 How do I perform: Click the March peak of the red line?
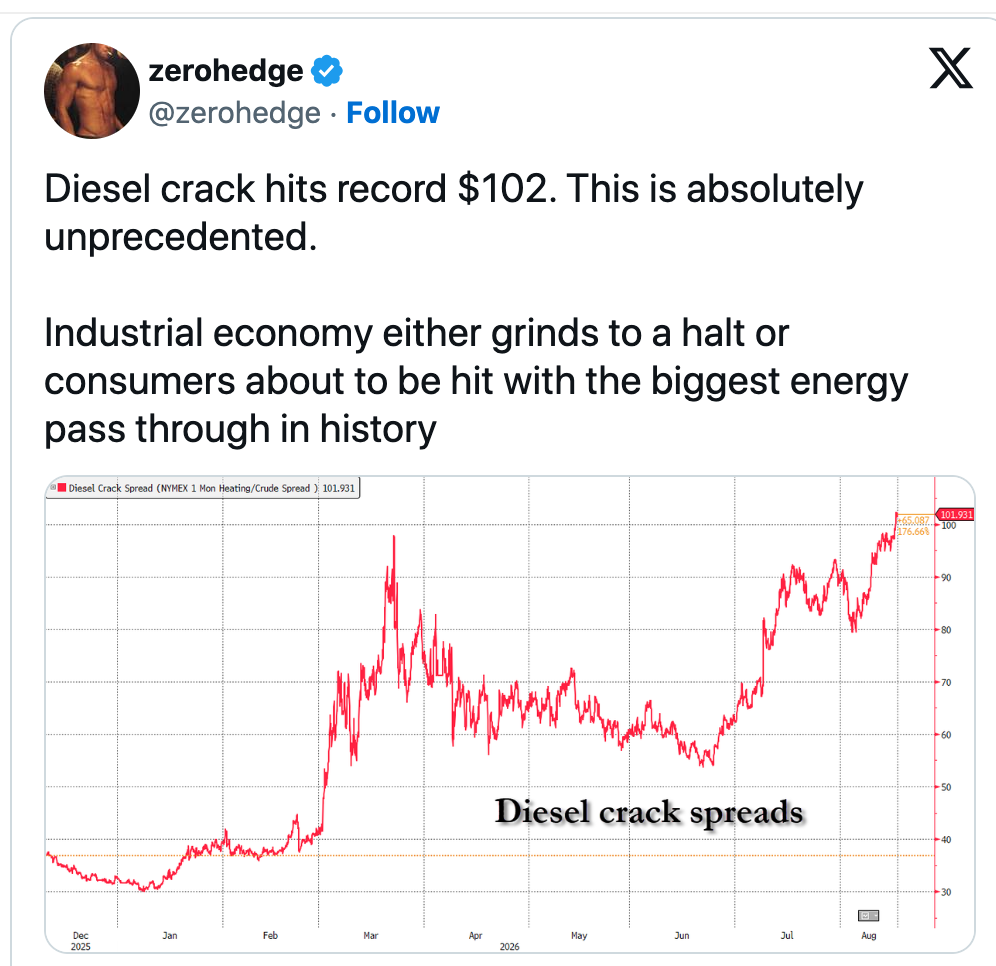click(394, 537)
